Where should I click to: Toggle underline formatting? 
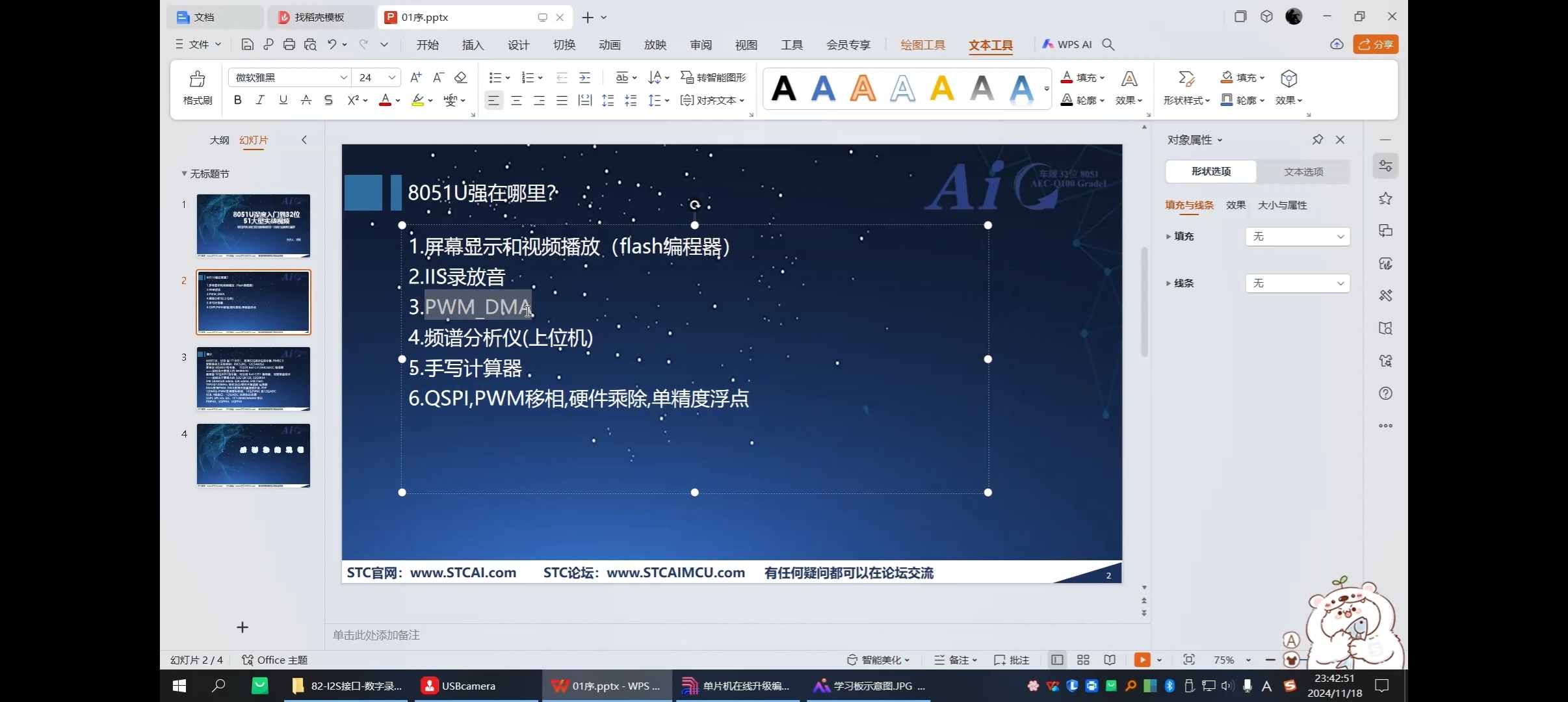[x=283, y=100]
